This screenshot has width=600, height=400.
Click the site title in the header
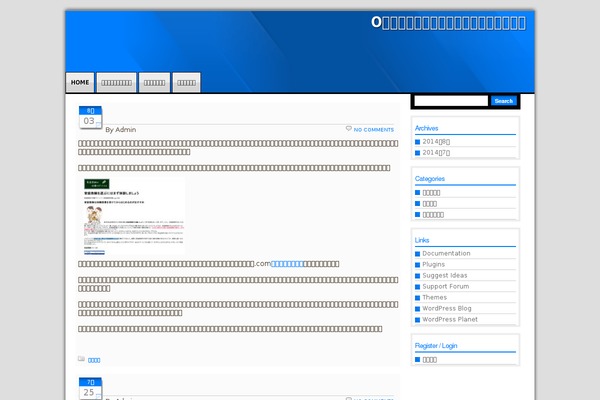pos(448,23)
